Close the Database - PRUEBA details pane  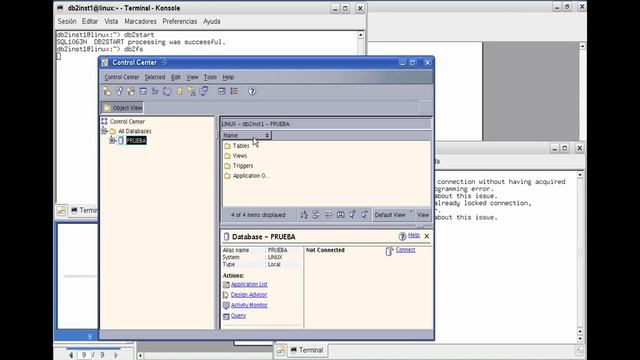coord(427,236)
